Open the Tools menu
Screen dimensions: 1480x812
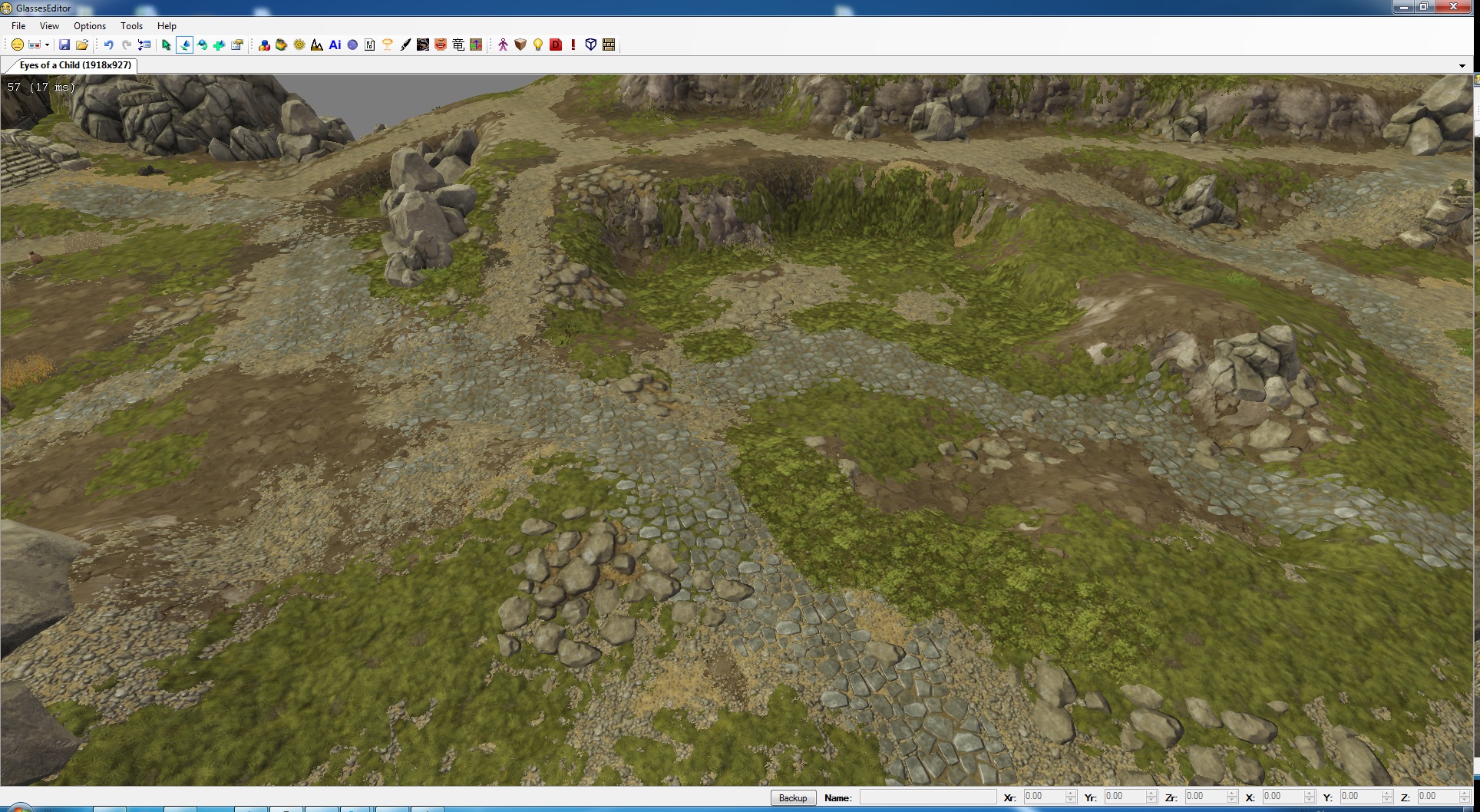tap(131, 26)
